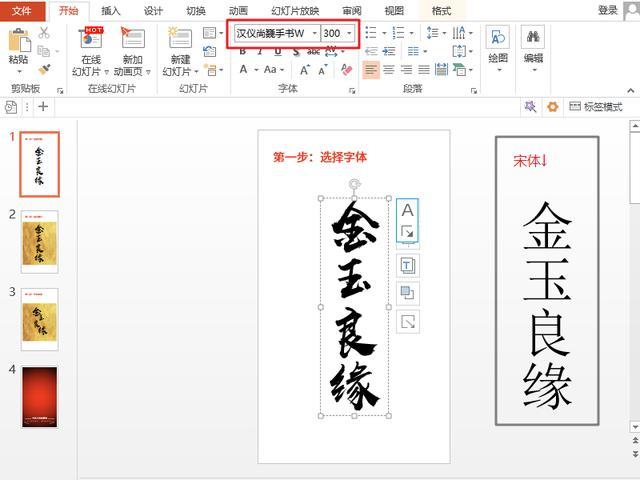Click the Copy icon in clipboard group

tap(44, 51)
